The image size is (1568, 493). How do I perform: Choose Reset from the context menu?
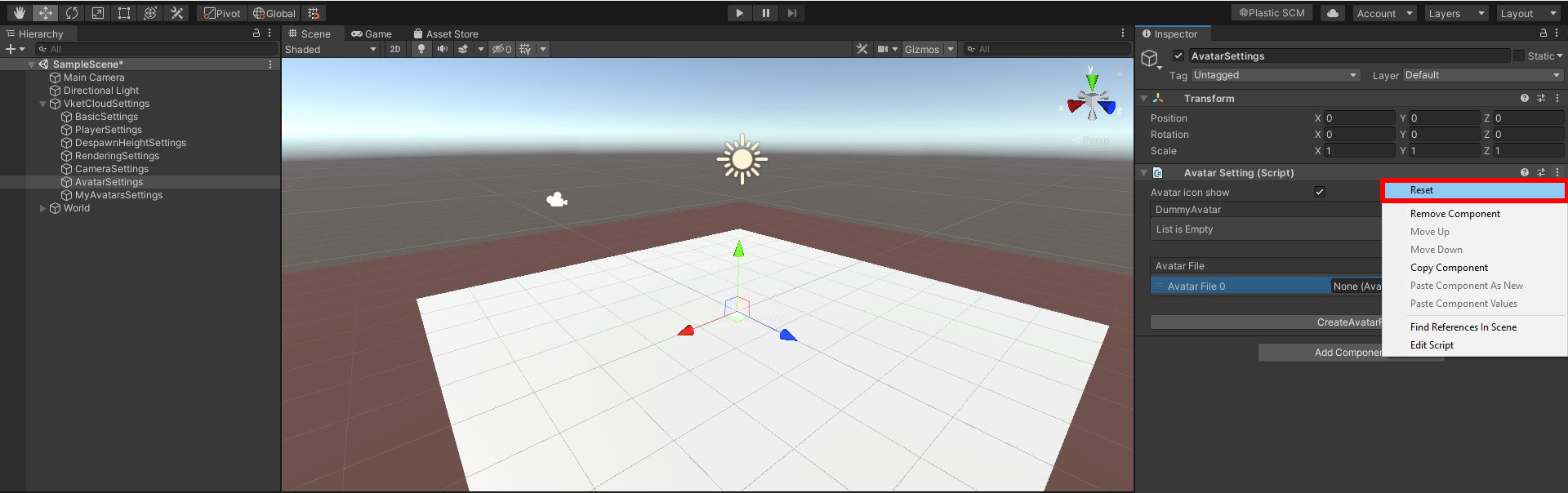pos(1422,190)
